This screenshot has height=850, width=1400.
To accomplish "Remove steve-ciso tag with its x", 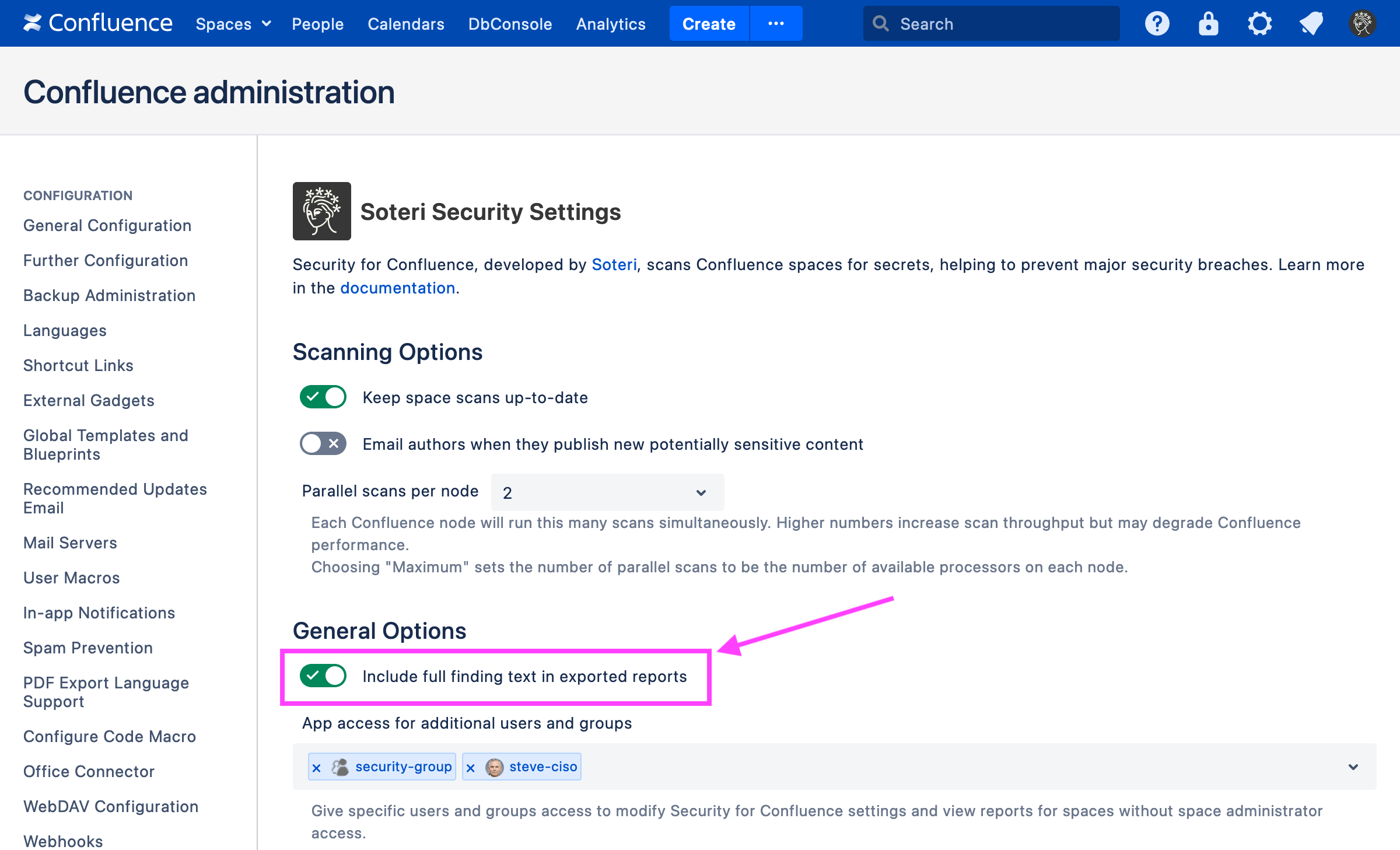I will click(x=471, y=768).
